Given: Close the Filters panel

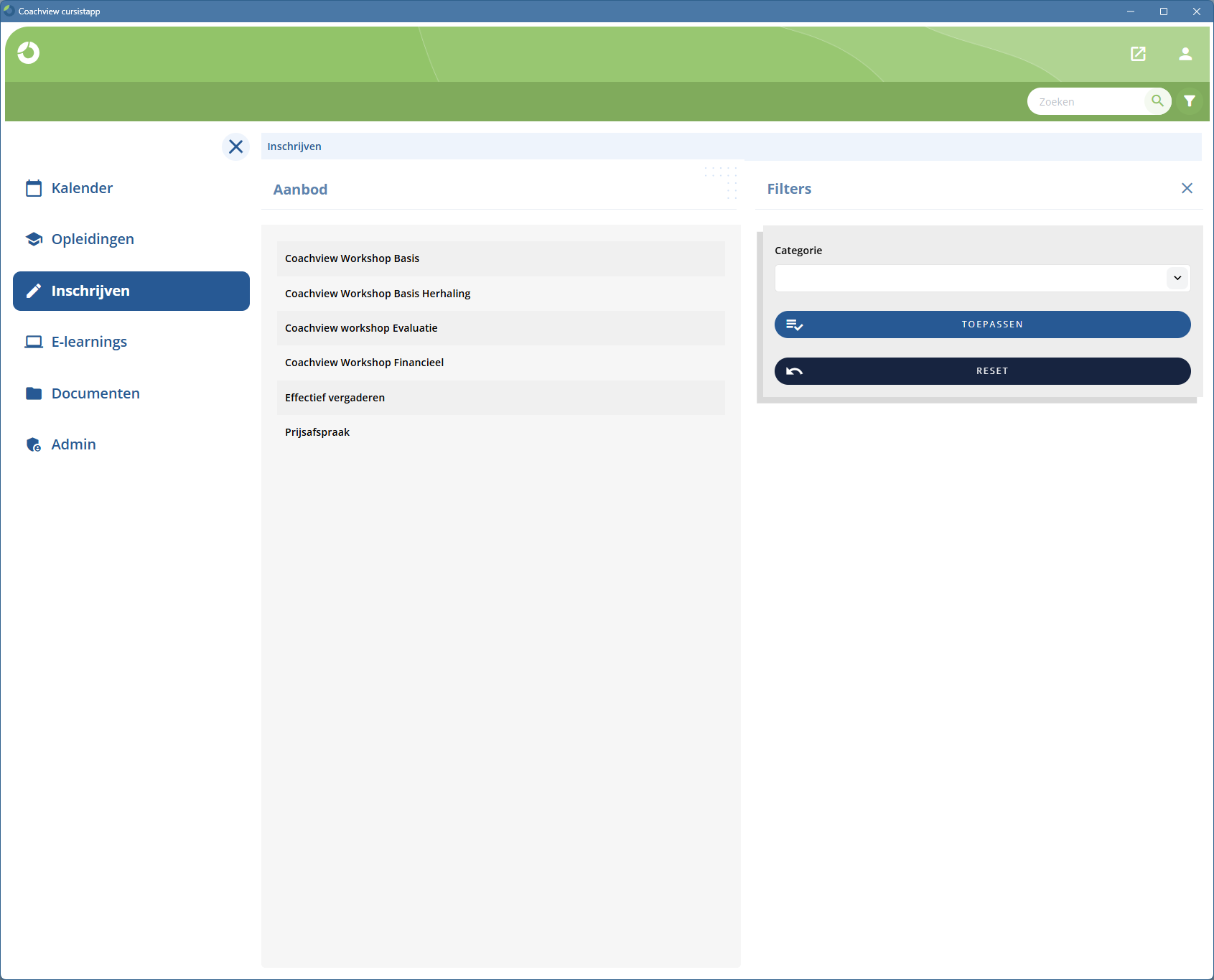Looking at the screenshot, I should click(x=1187, y=188).
